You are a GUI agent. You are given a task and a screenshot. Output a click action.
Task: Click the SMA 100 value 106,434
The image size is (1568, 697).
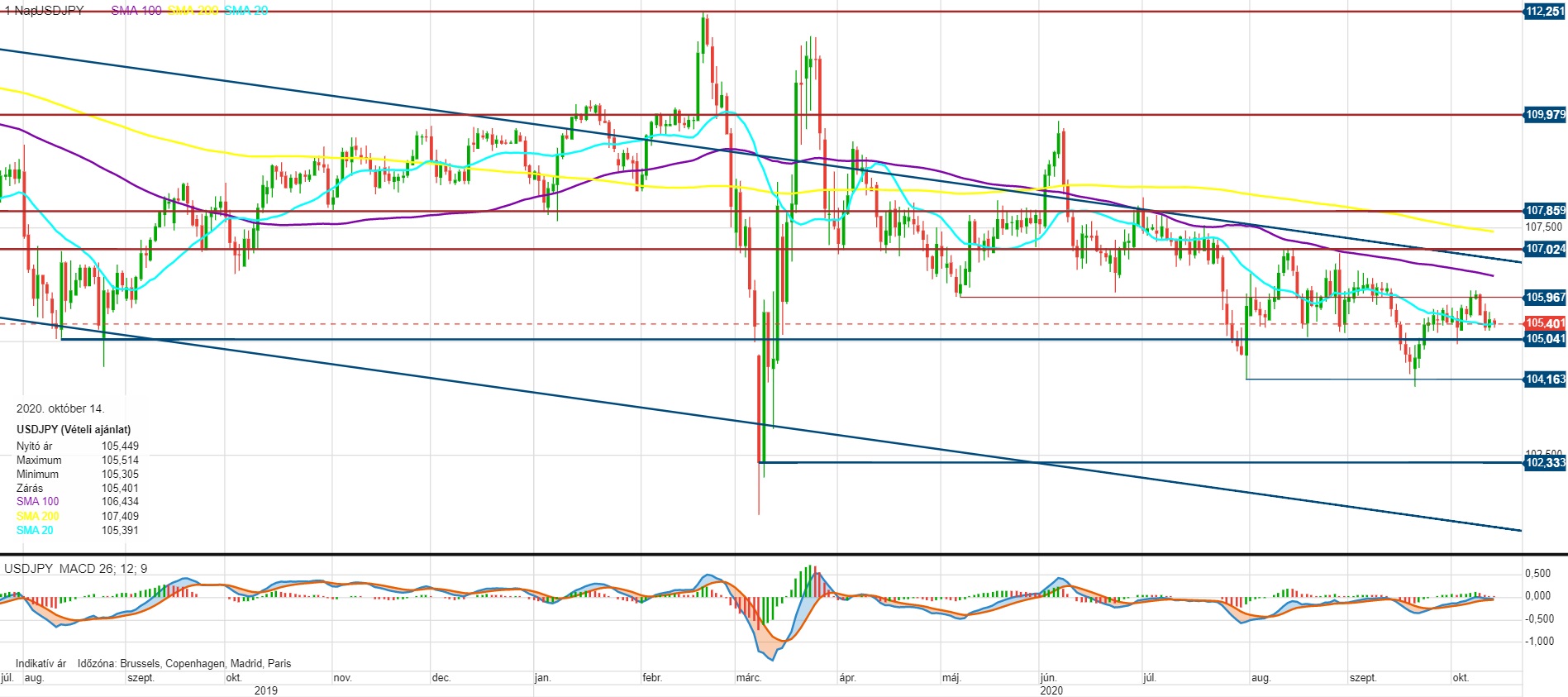click(120, 502)
